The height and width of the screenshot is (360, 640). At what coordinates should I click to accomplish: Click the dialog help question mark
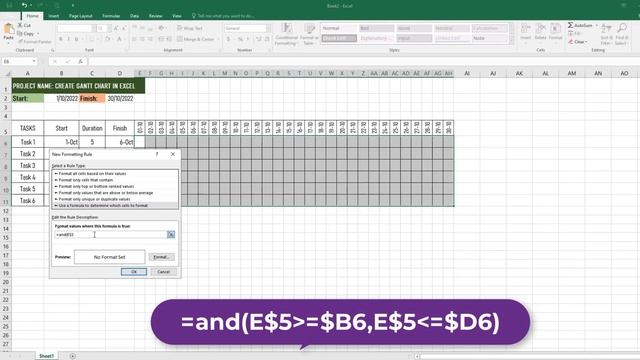[x=157, y=154]
